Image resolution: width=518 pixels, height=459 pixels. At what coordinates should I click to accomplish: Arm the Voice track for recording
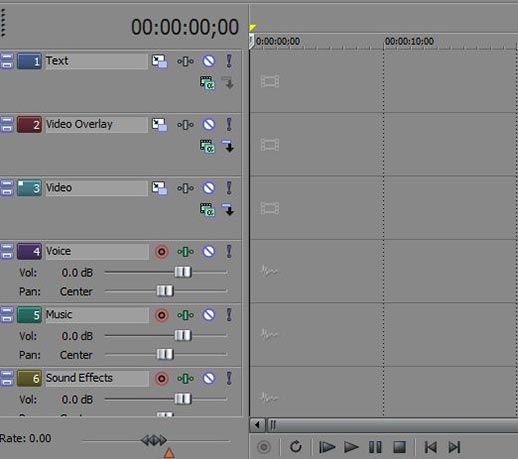click(x=162, y=252)
